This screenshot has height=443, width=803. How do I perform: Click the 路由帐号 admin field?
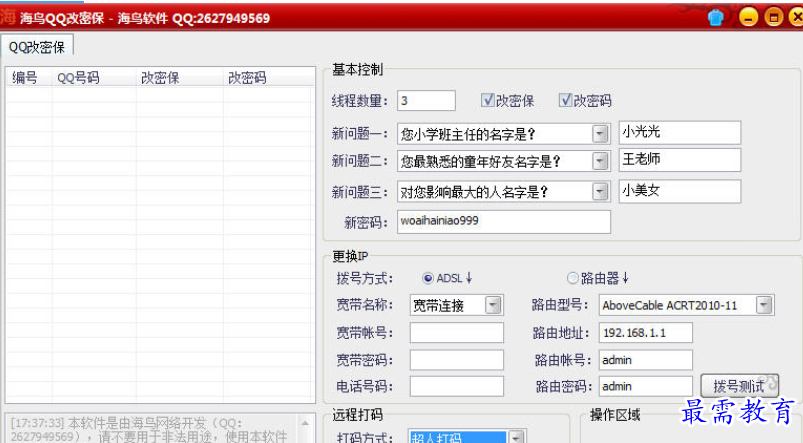(x=646, y=360)
